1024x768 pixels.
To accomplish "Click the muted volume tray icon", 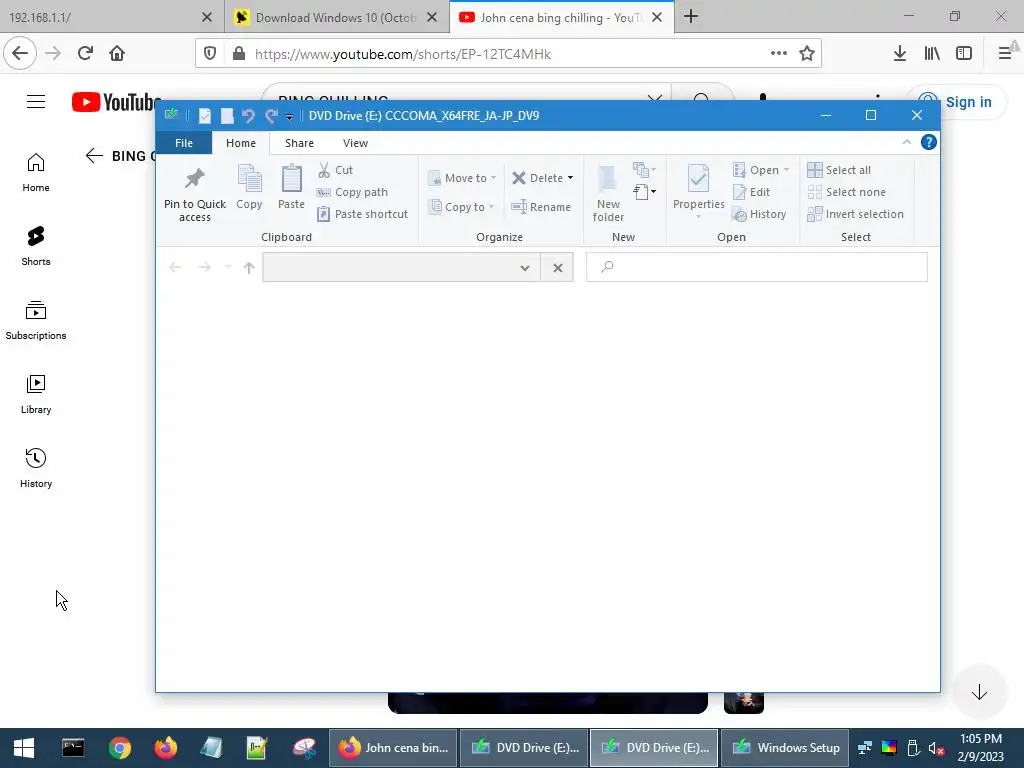I will 935,748.
